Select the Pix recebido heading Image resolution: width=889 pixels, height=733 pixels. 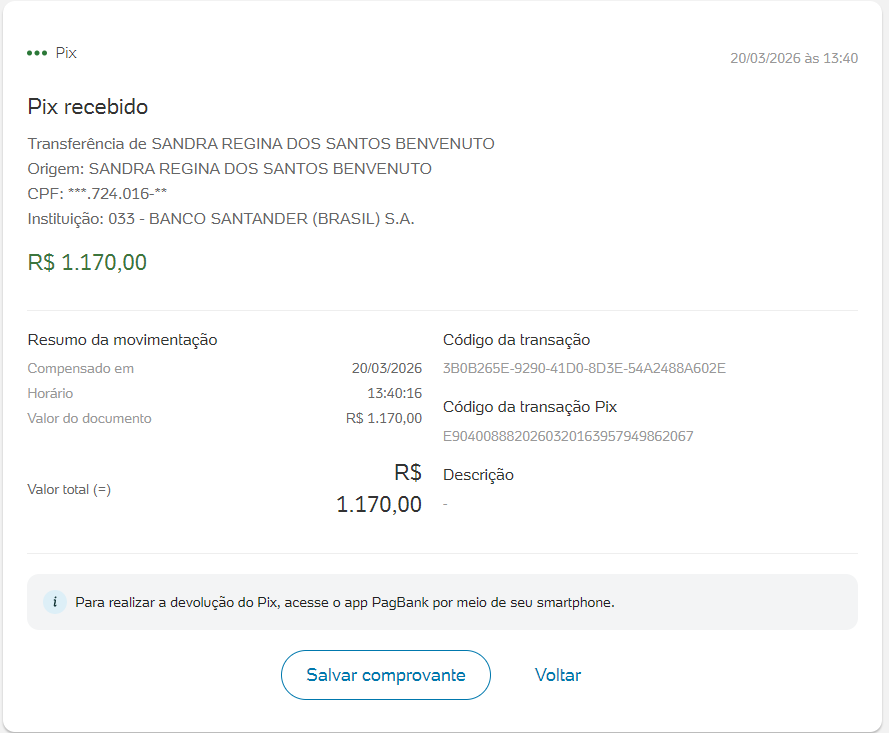(88, 107)
